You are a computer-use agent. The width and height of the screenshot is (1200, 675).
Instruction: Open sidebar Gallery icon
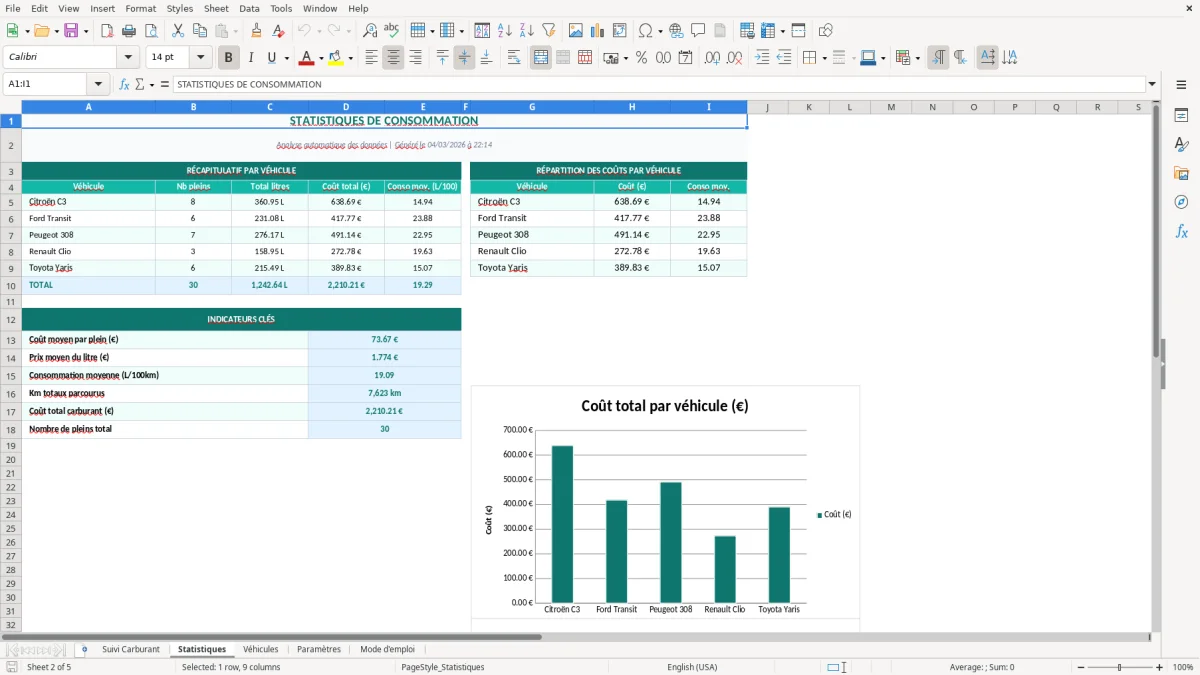[x=1181, y=174]
